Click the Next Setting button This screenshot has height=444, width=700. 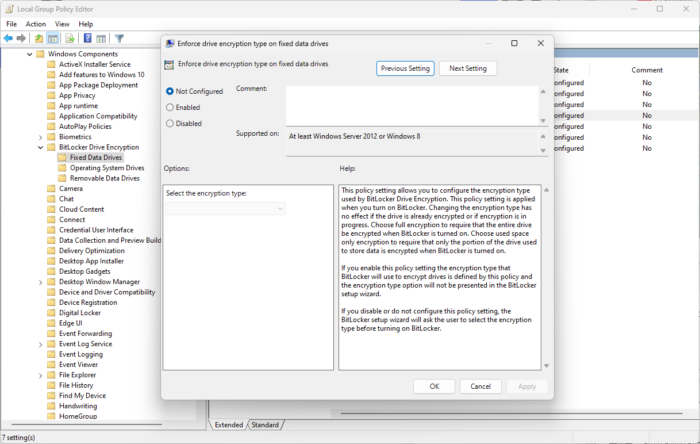tap(467, 68)
